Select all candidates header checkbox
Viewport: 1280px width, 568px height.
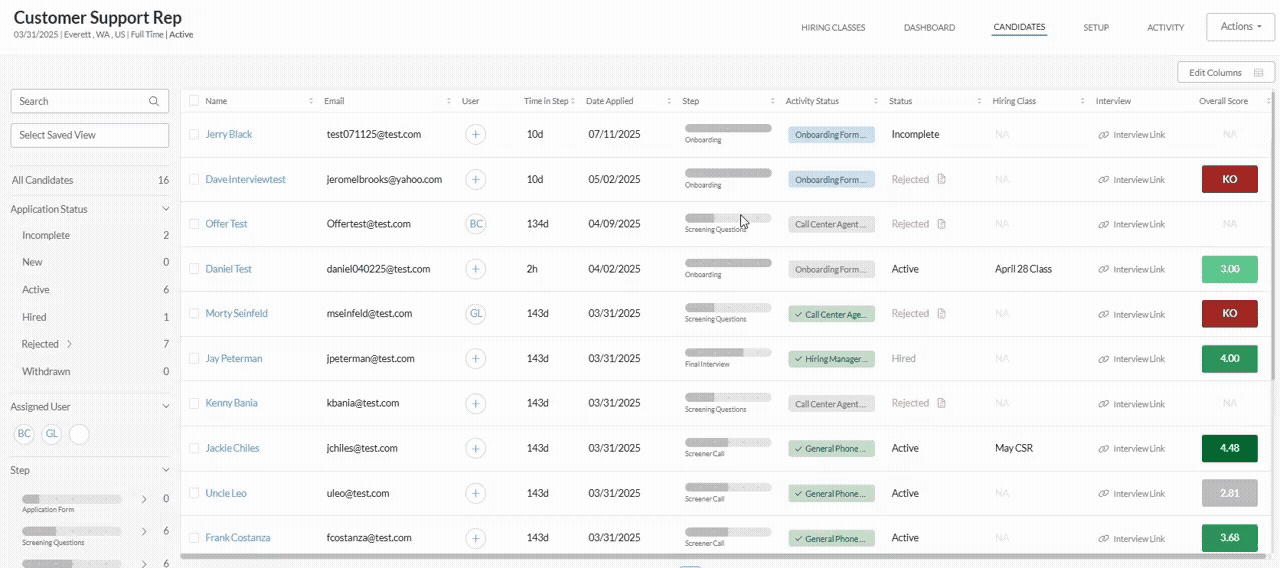194,101
